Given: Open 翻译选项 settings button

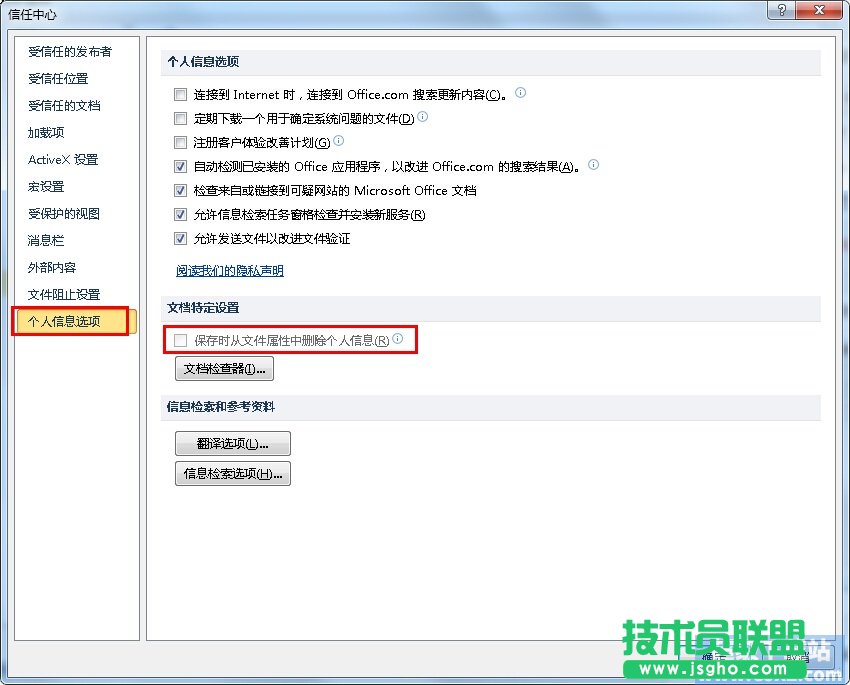Looking at the screenshot, I should click(x=232, y=444).
